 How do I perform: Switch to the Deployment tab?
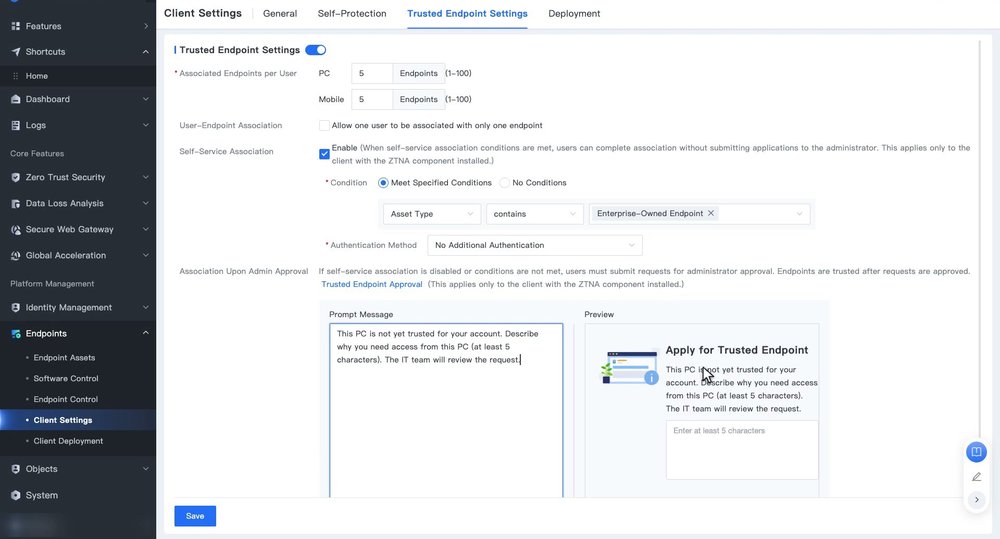tap(574, 13)
